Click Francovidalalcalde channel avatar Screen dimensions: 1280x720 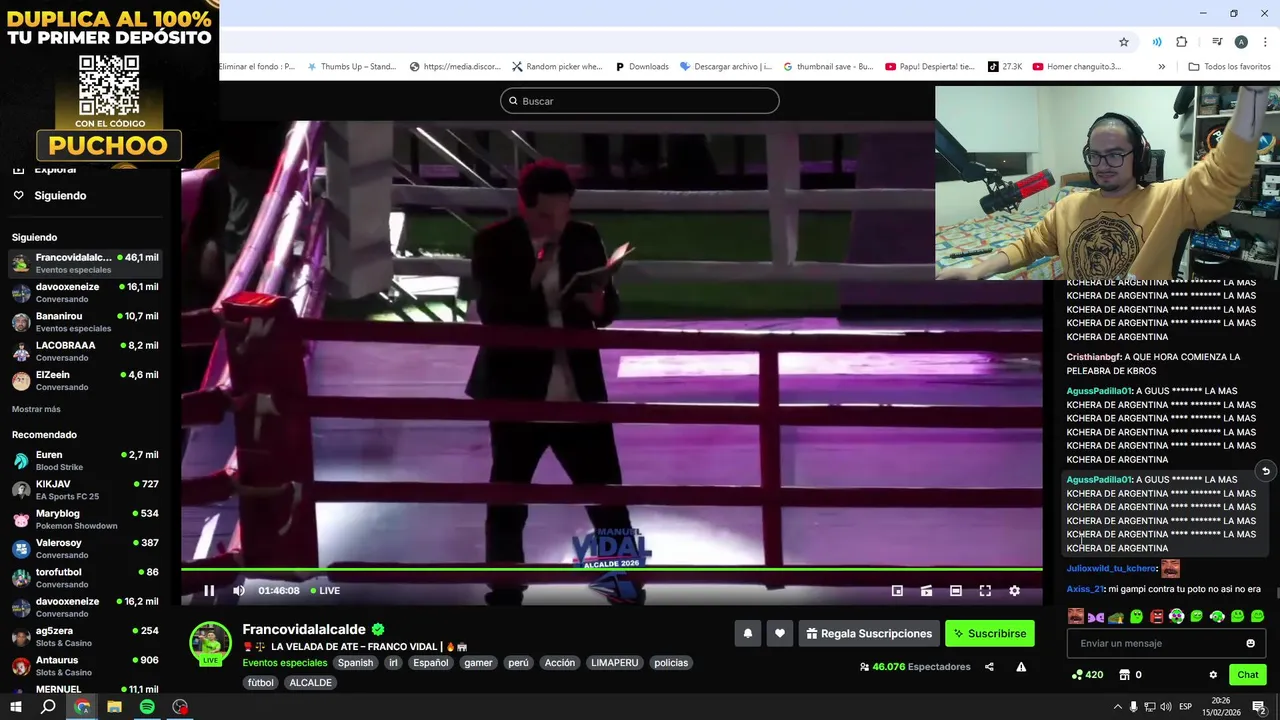pos(210,643)
